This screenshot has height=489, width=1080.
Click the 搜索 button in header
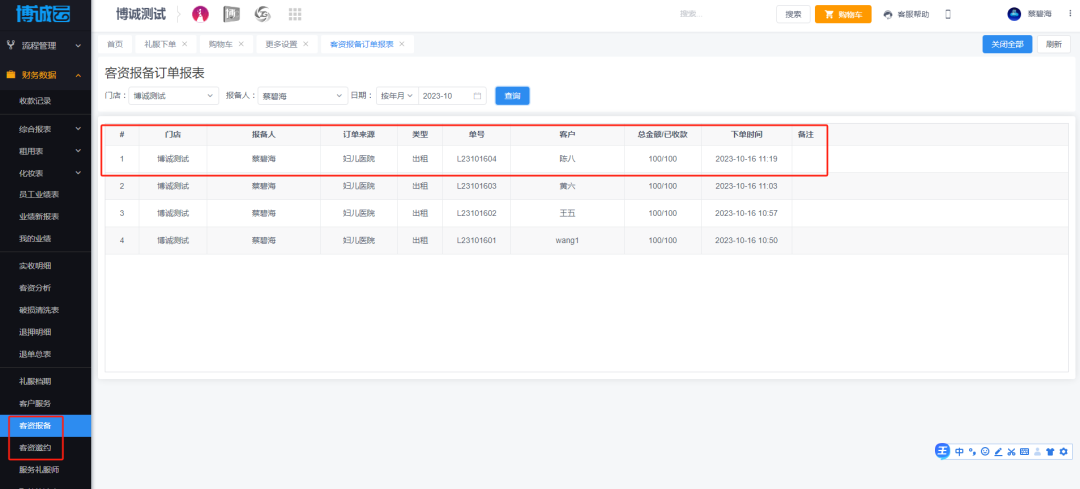[793, 14]
